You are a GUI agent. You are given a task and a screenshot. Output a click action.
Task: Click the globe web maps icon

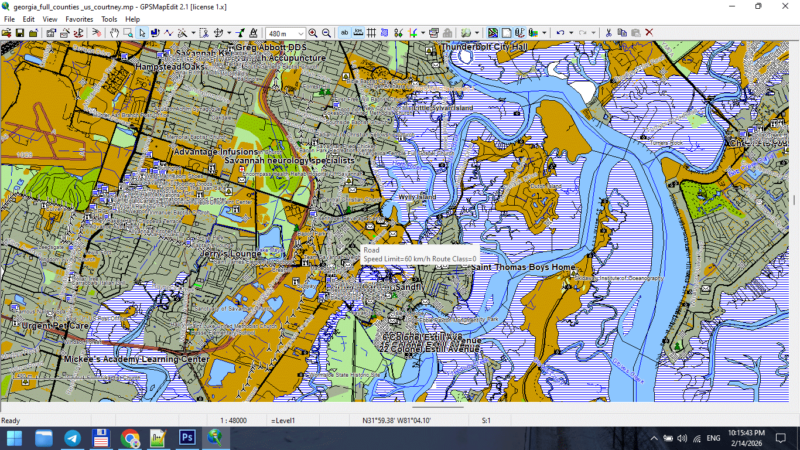click(x=466, y=33)
